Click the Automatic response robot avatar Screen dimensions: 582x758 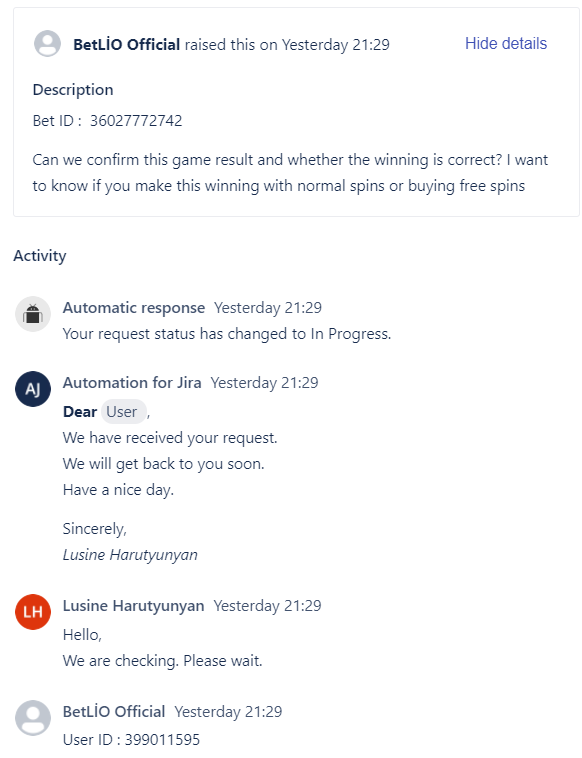pyautogui.click(x=33, y=314)
